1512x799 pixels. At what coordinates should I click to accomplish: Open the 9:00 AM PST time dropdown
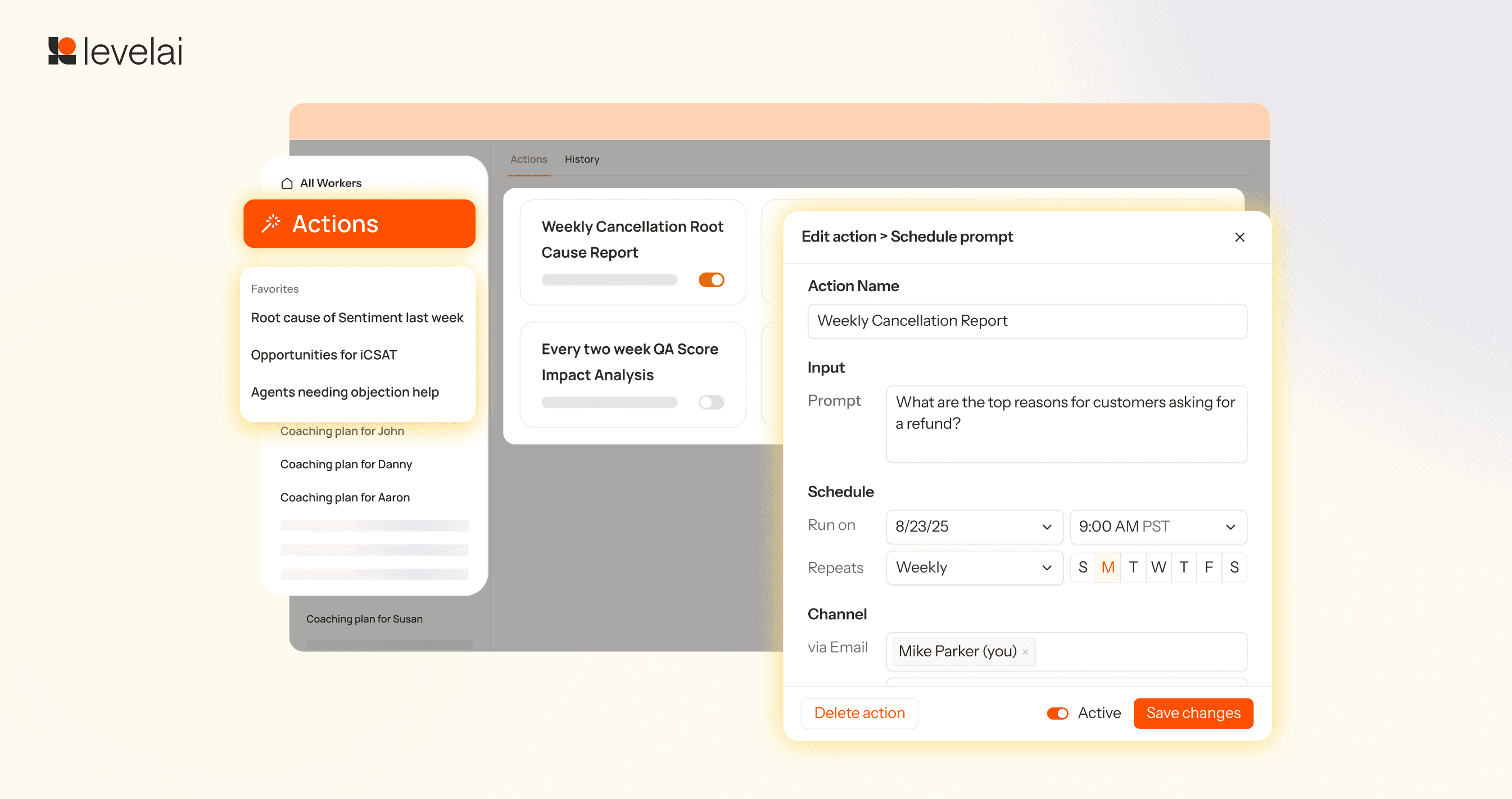click(1158, 526)
